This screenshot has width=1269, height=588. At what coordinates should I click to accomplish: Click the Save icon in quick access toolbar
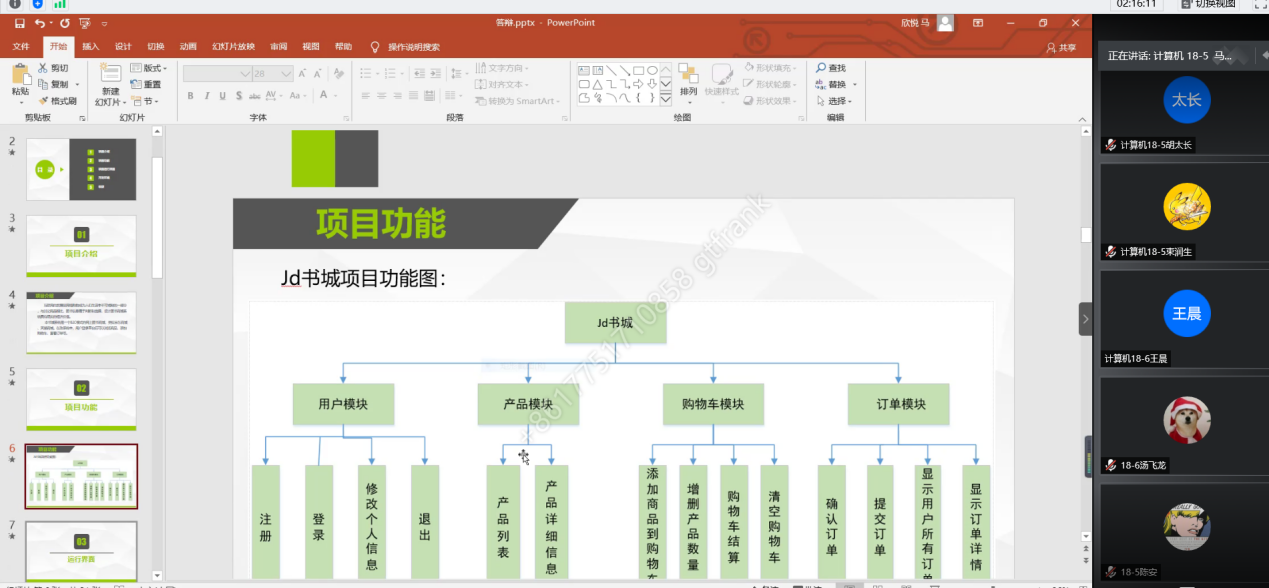[x=20, y=23]
